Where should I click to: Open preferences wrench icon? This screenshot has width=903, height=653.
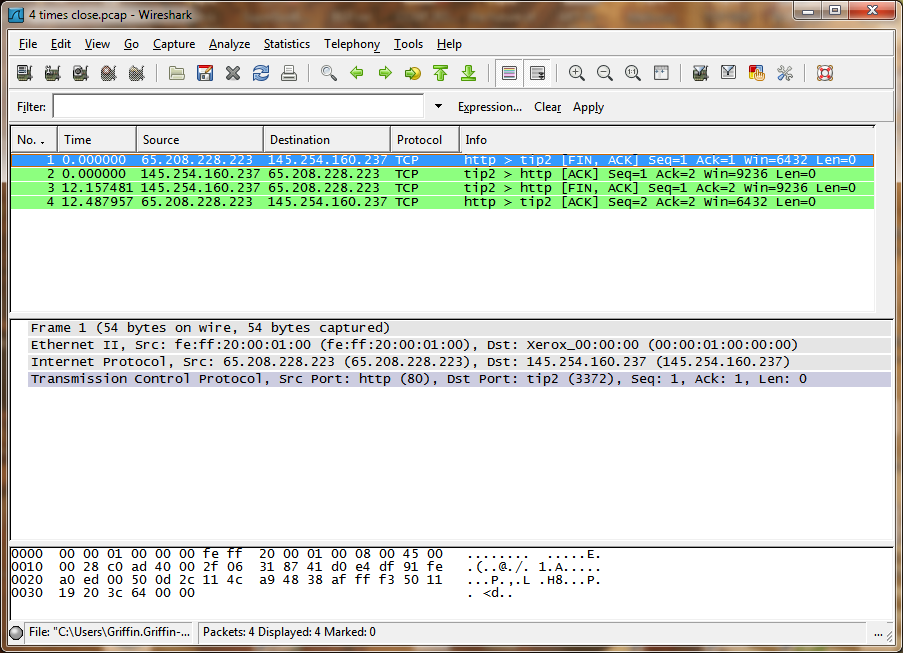tap(785, 73)
